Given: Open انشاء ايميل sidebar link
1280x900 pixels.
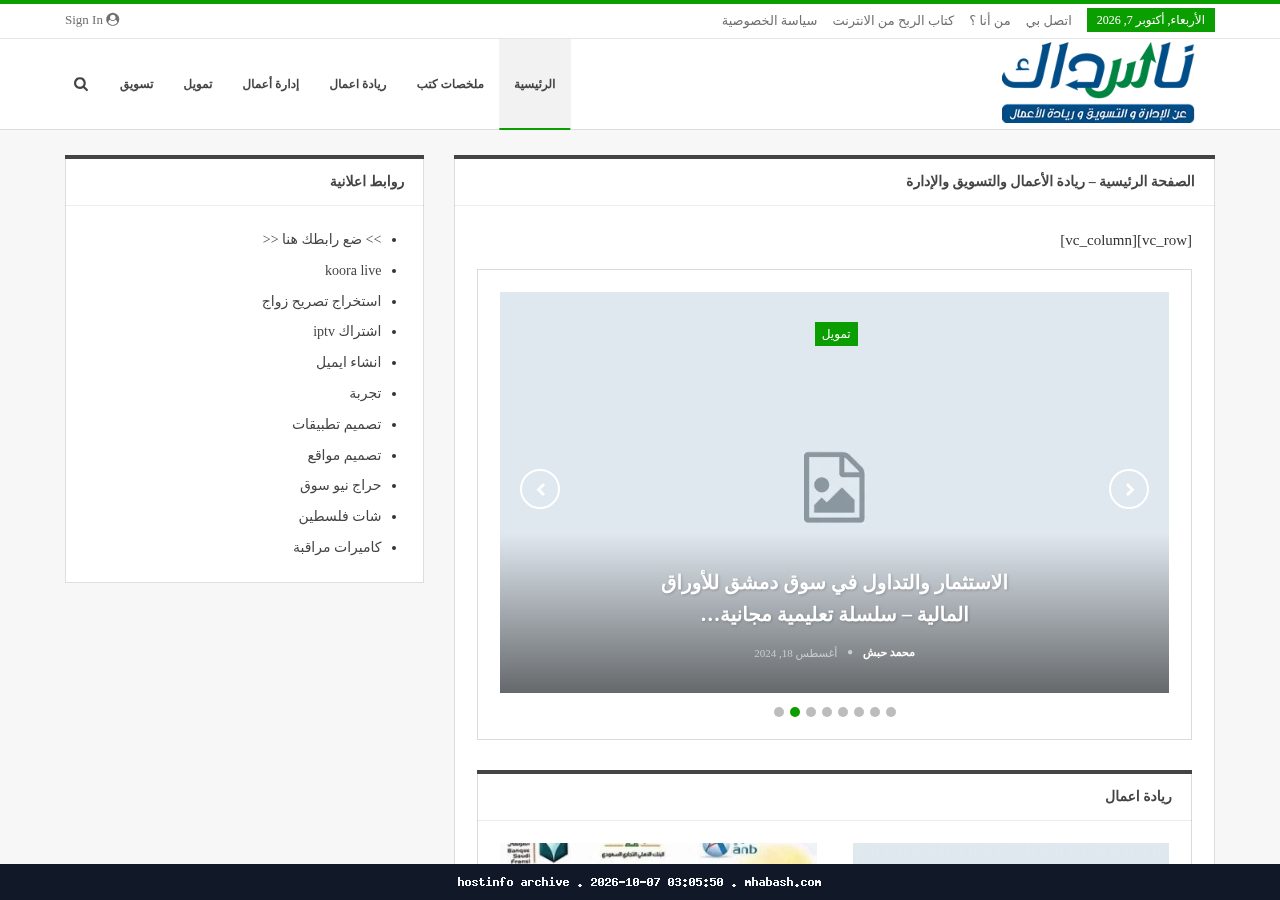Looking at the screenshot, I should pyautogui.click(x=349, y=362).
